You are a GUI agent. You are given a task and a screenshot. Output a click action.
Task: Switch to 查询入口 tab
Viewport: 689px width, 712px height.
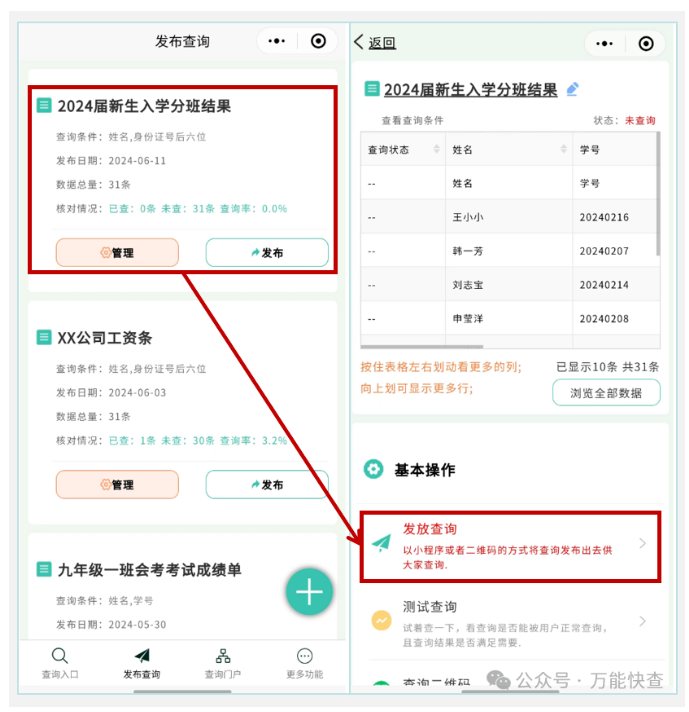click(60, 664)
